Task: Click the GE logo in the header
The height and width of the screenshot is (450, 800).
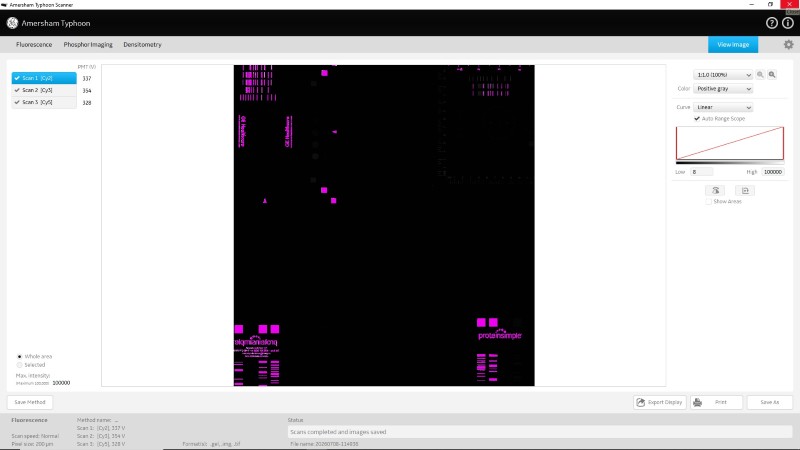Action: (x=12, y=23)
